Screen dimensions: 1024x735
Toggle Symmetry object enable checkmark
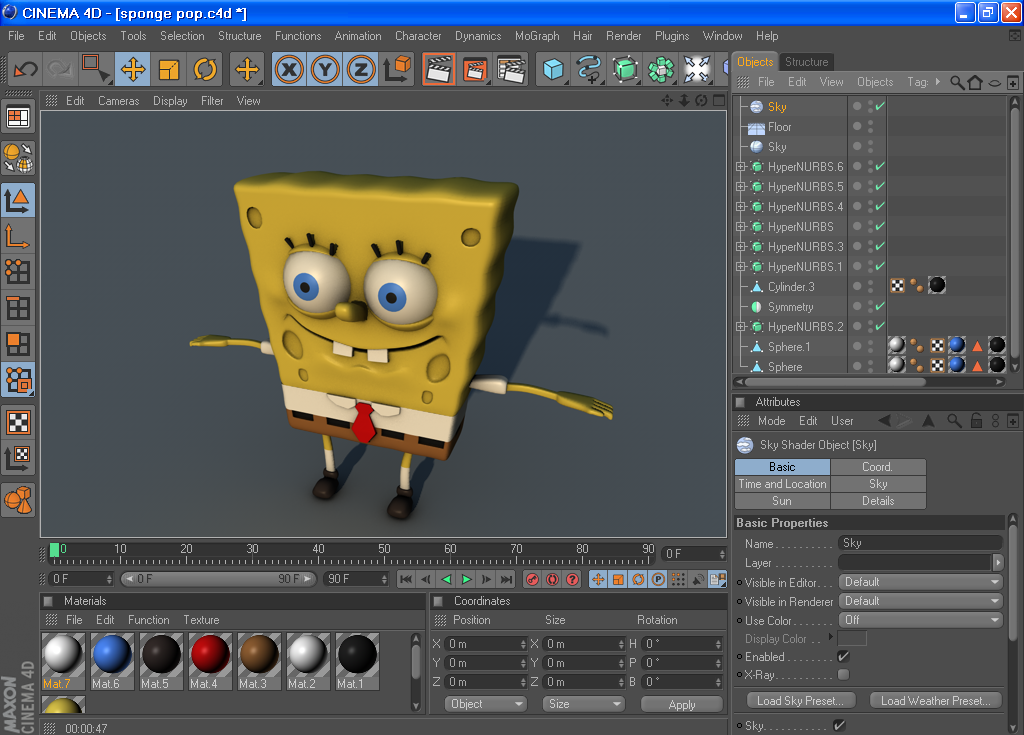click(x=880, y=306)
